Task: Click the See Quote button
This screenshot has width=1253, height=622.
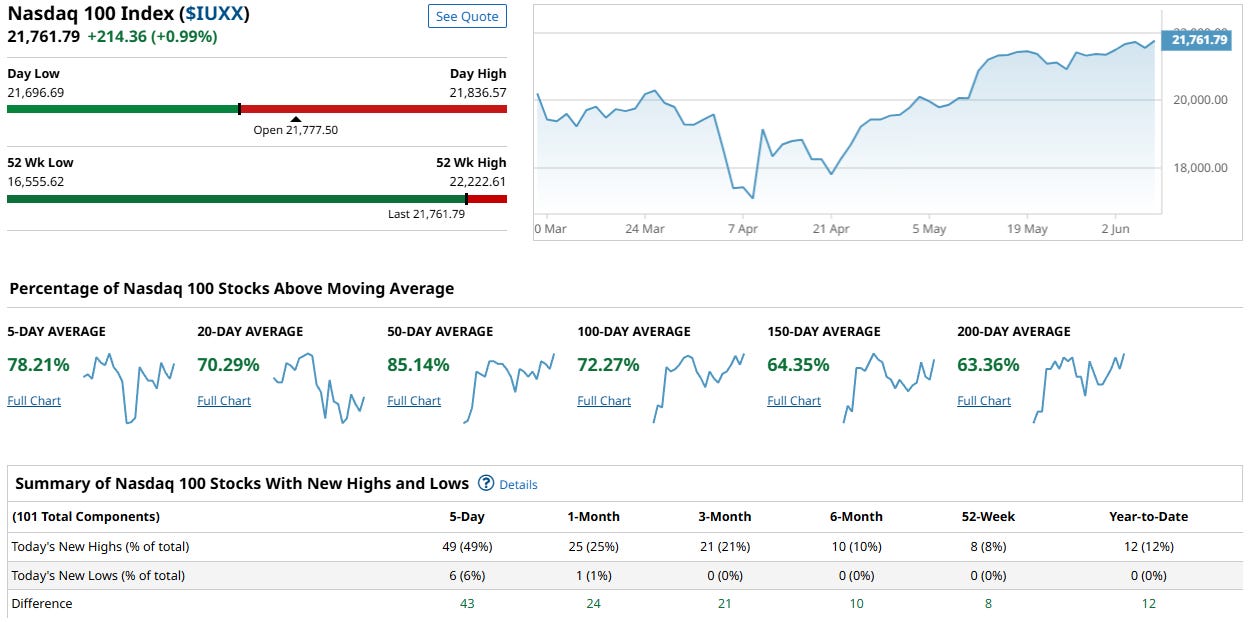Action: click(467, 17)
